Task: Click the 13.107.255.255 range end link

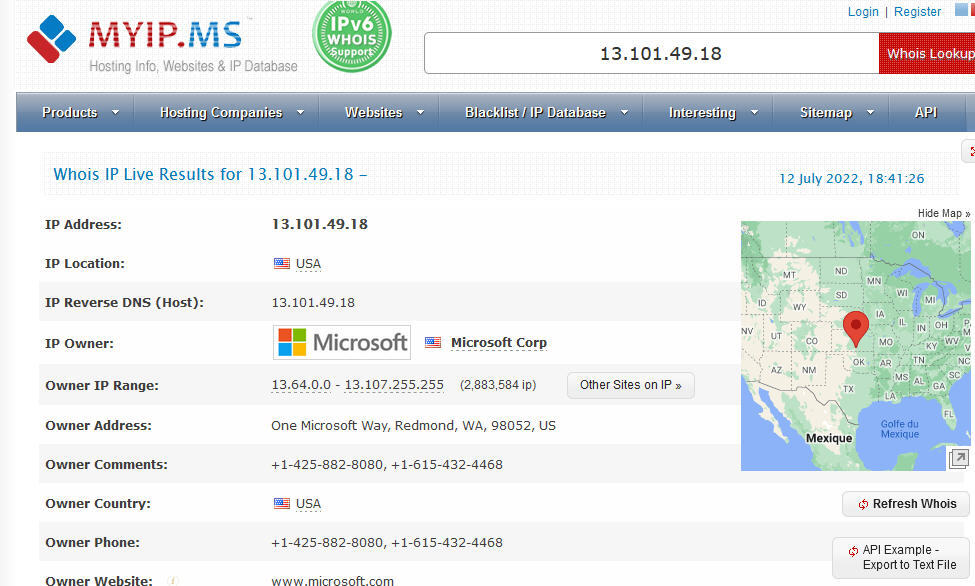Action: 394,385
